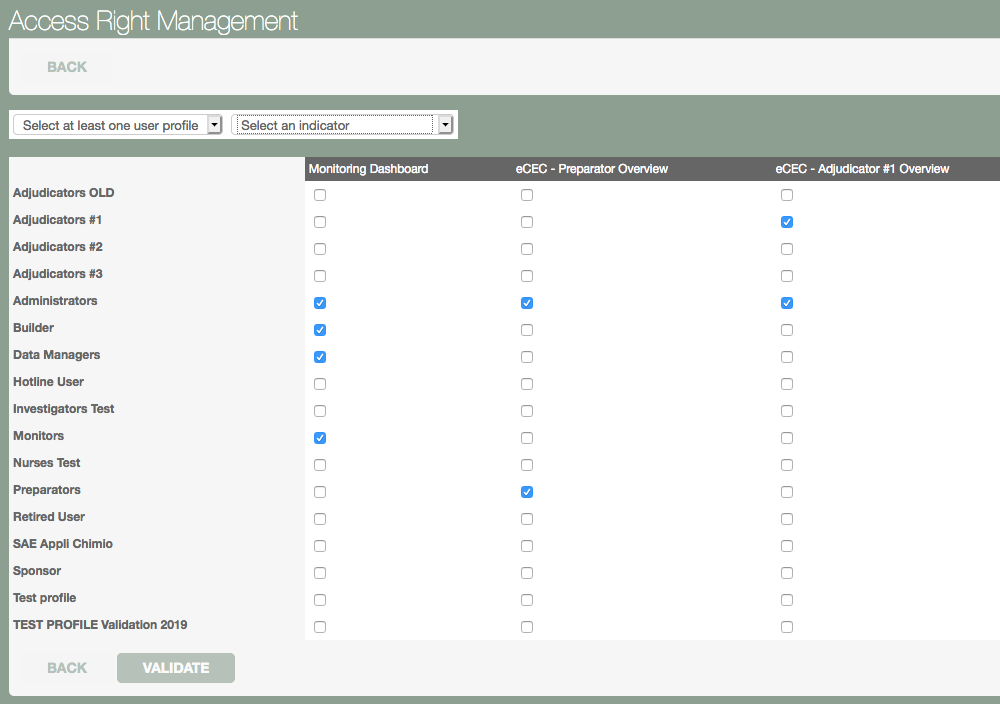The image size is (1000, 704).
Task: Enable Sponsor Monitoring Dashboard access
Action: (320, 573)
